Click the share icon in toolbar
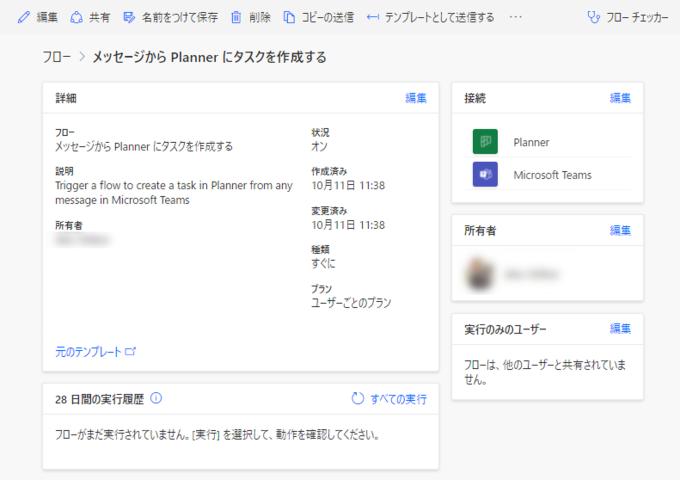This screenshot has height=480, width=680. [x=76, y=17]
